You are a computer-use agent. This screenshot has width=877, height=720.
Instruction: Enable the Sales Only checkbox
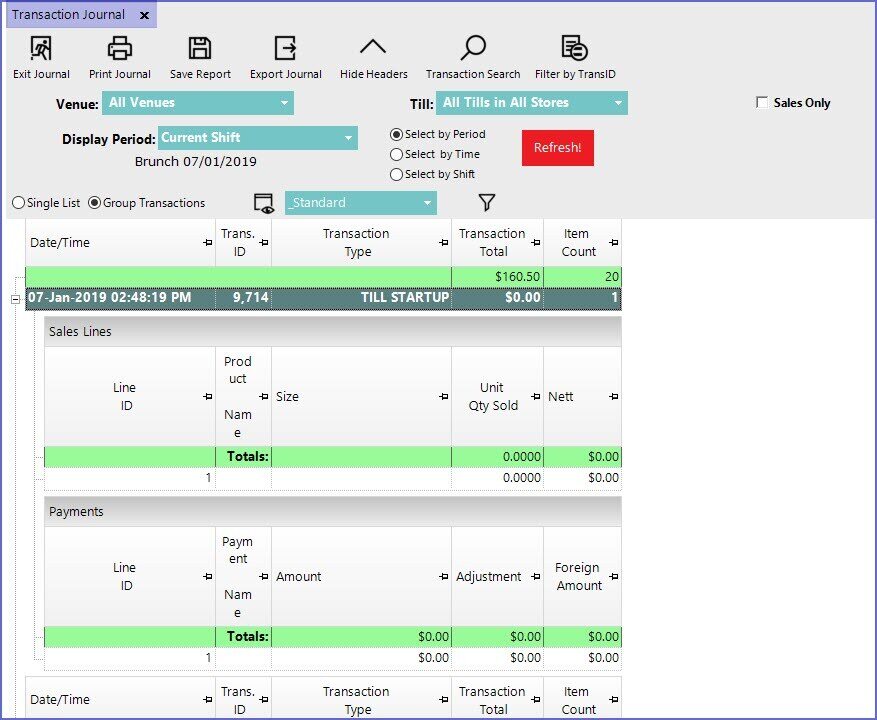pyautogui.click(x=762, y=103)
